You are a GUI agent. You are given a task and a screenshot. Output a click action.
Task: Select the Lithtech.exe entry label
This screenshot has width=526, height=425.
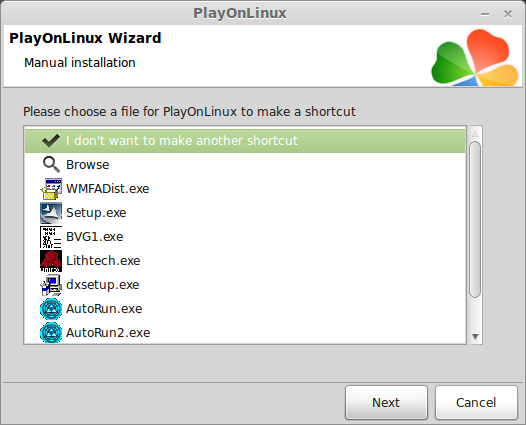103,261
